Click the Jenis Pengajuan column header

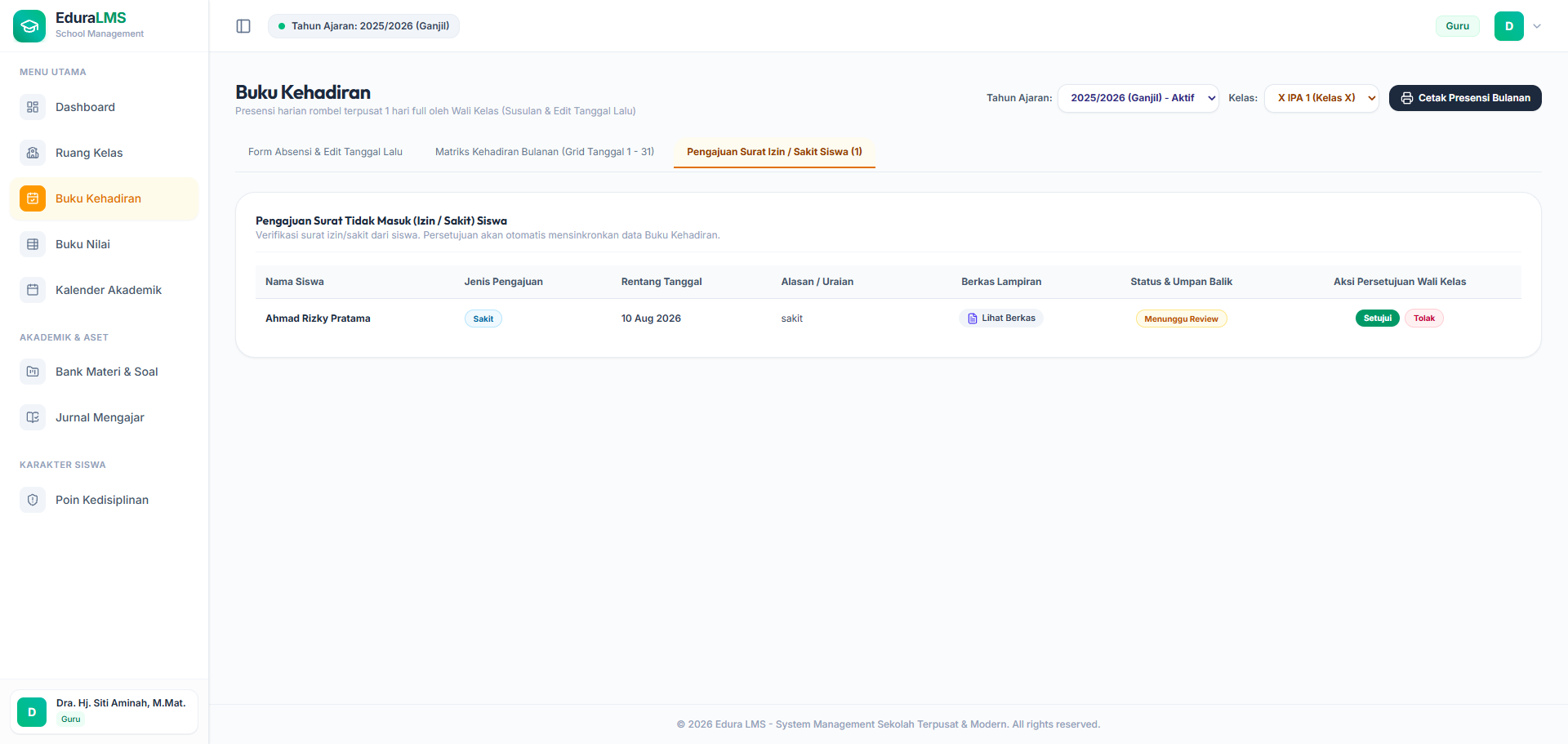point(504,282)
